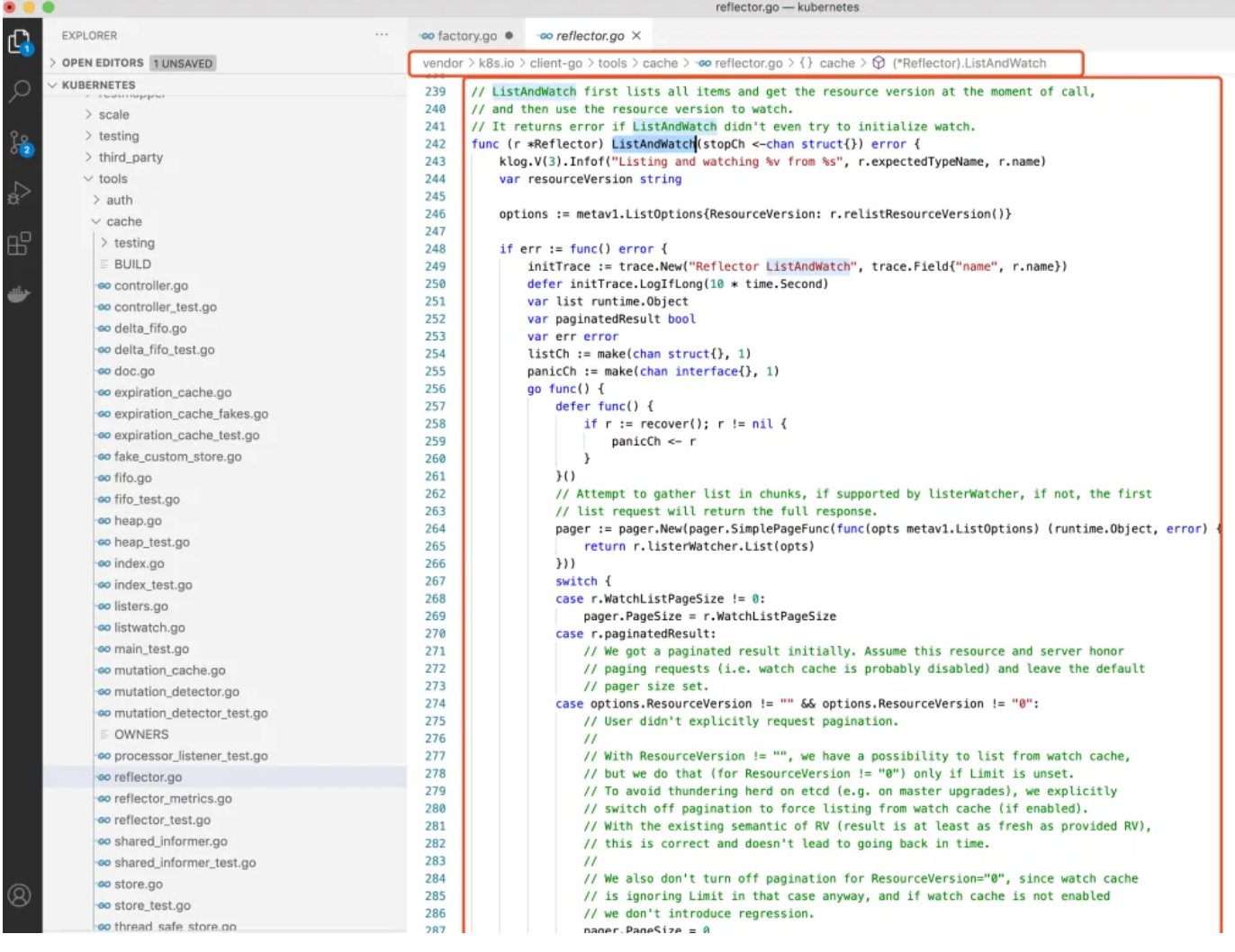Expand the third_party folder

(131, 157)
